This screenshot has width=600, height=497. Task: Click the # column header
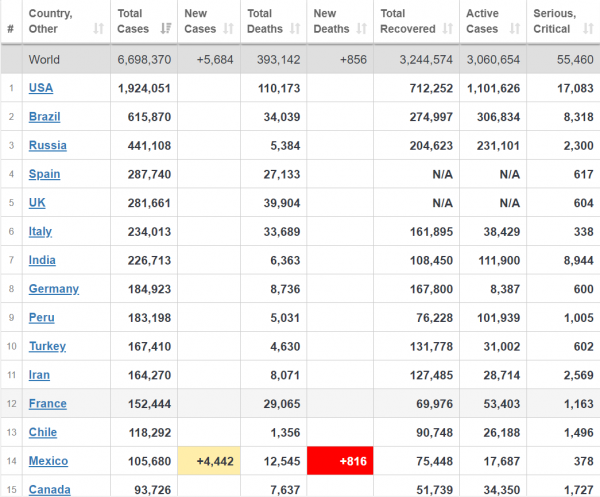click(11, 29)
